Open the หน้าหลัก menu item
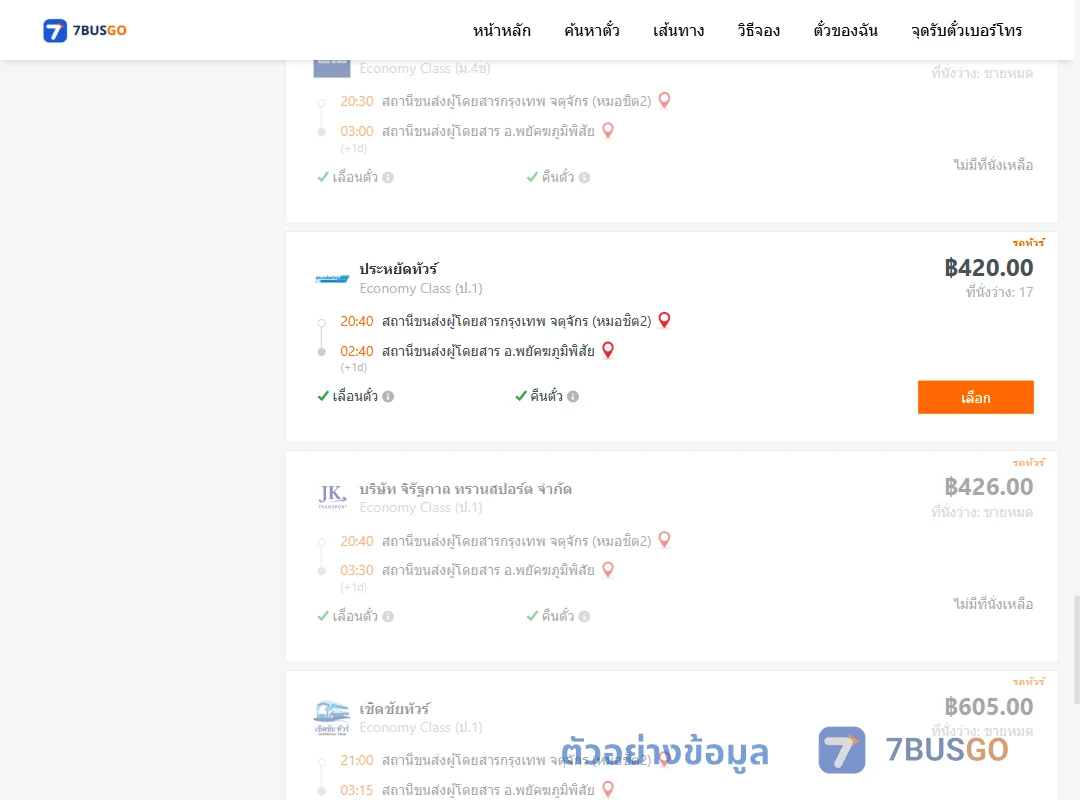The height and width of the screenshot is (800, 1080). [x=501, y=30]
